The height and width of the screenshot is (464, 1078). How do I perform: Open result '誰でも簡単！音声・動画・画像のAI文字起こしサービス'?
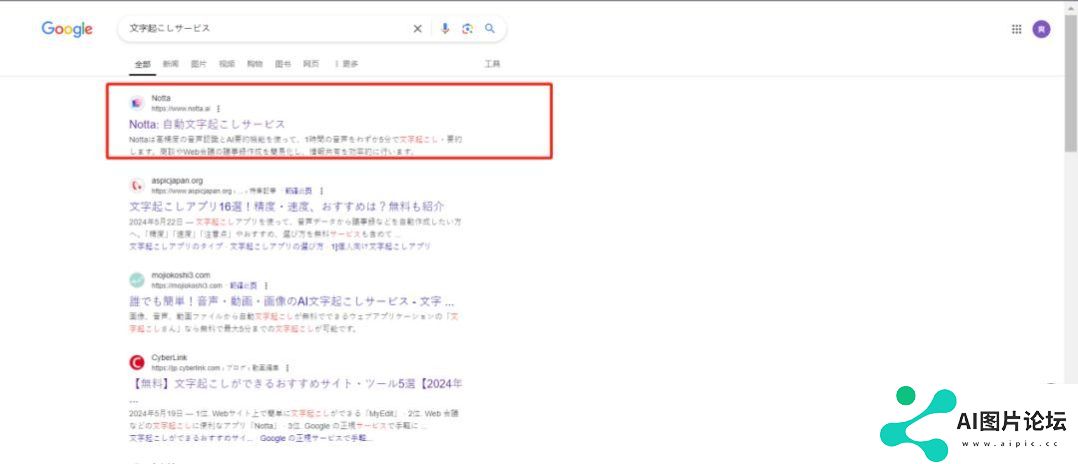(292, 301)
